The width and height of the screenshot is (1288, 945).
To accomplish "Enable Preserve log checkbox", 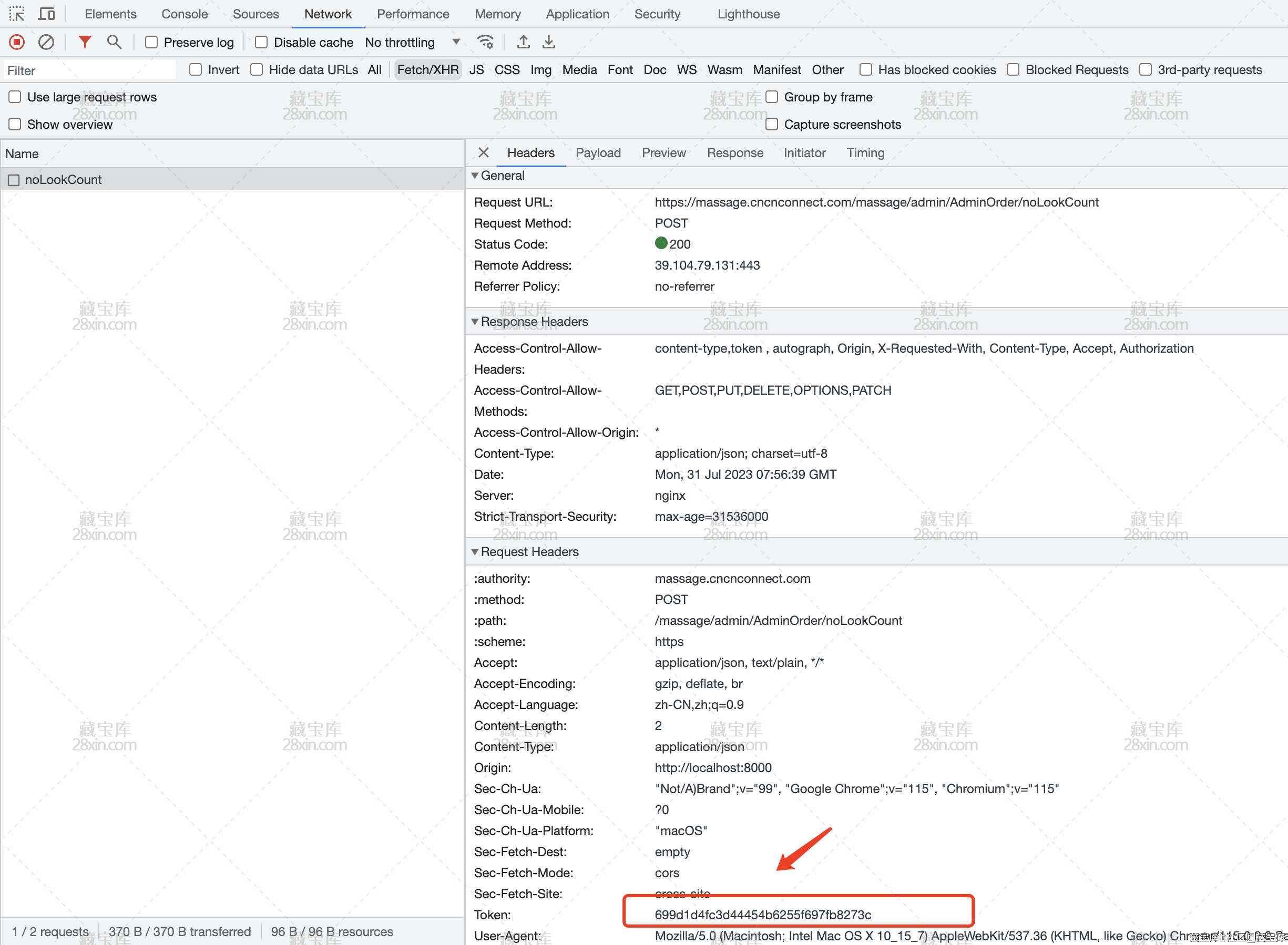I will pyautogui.click(x=151, y=43).
